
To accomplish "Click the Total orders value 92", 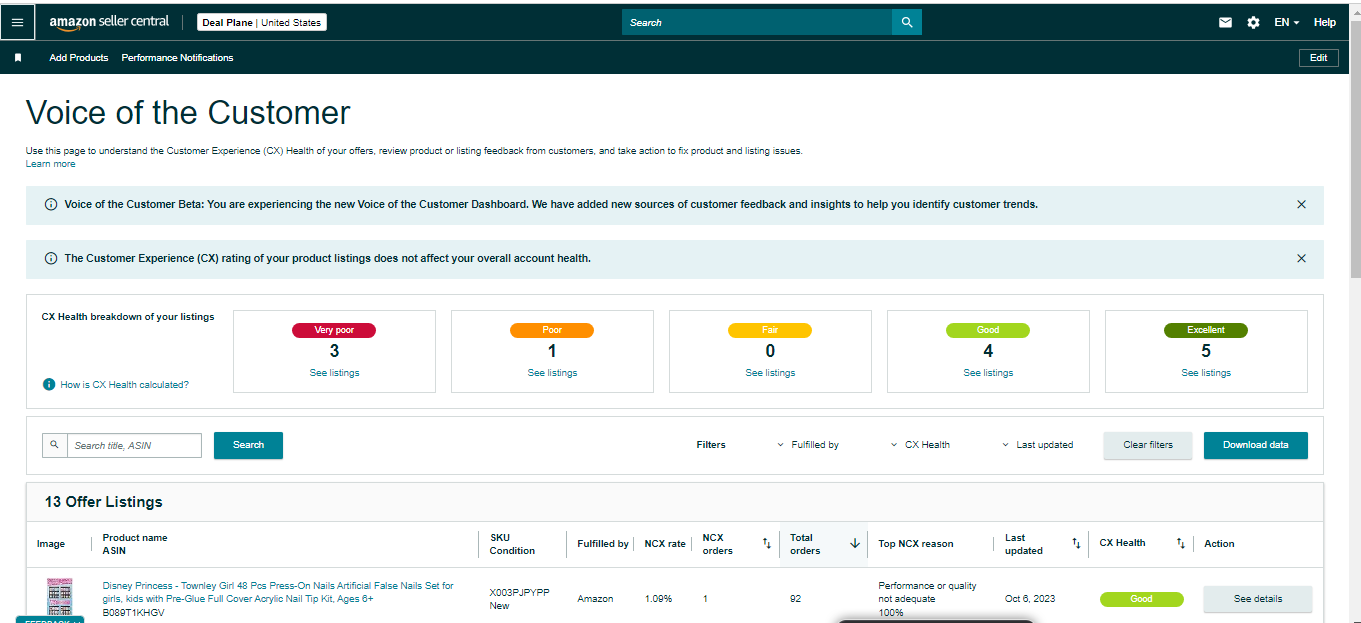I will pyautogui.click(x=796, y=599).
